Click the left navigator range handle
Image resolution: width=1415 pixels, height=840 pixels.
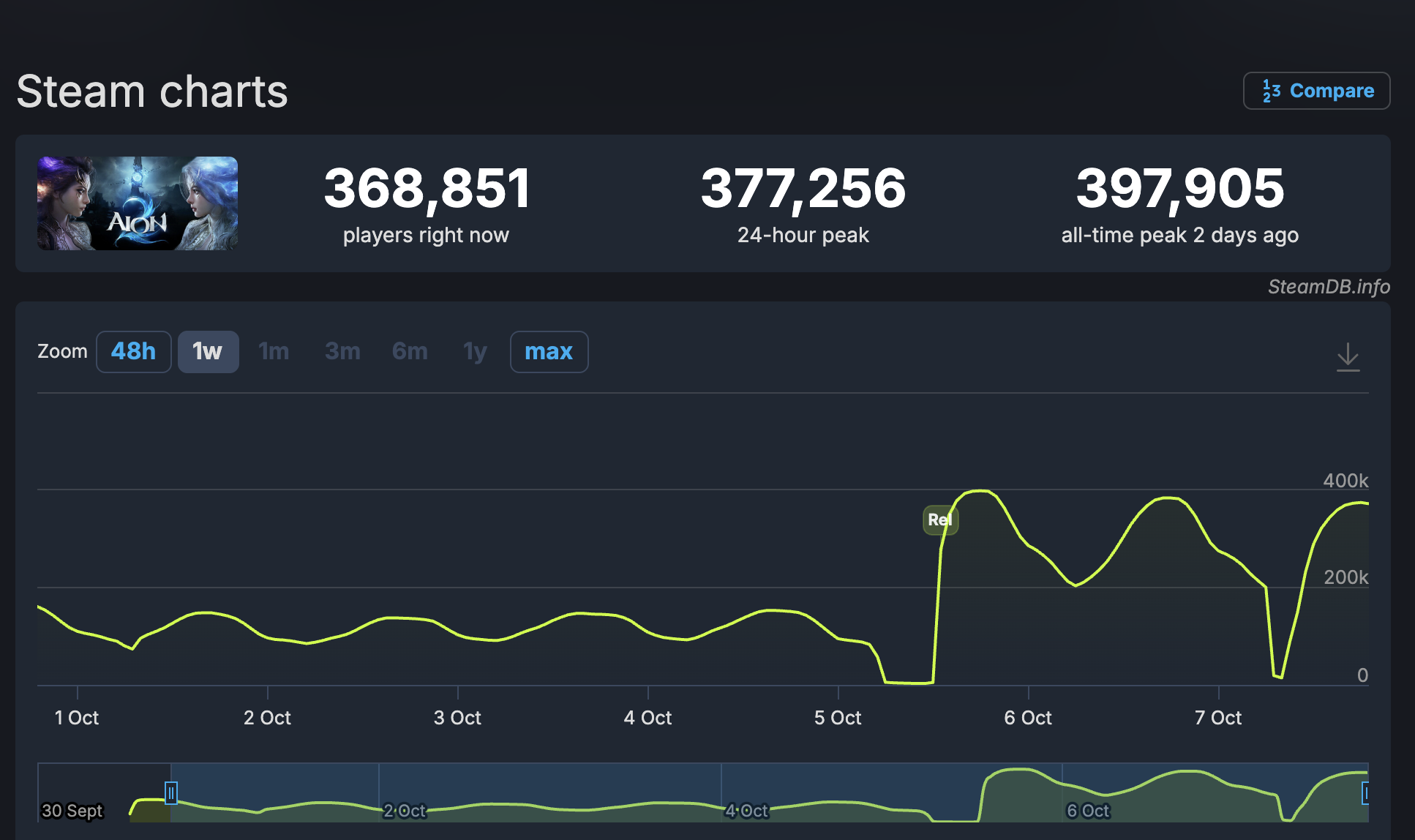pyautogui.click(x=171, y=792)
